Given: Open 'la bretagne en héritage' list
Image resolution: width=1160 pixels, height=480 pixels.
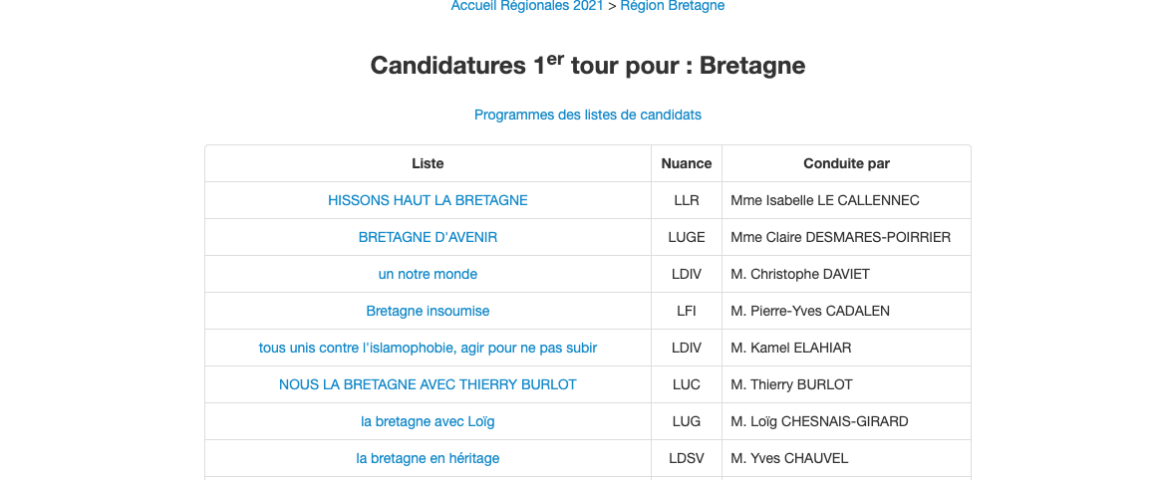Looking at the screenshot, I should click(427, 459).
